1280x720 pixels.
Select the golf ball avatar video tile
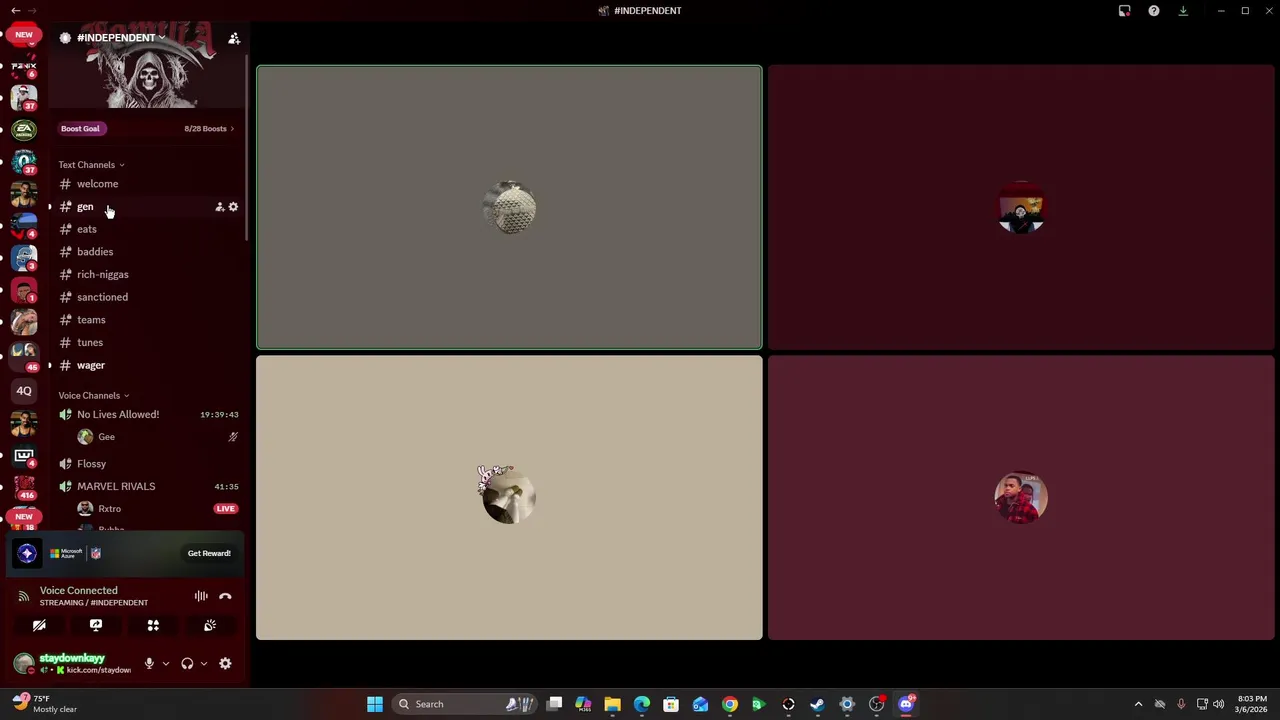coord(509,208)
